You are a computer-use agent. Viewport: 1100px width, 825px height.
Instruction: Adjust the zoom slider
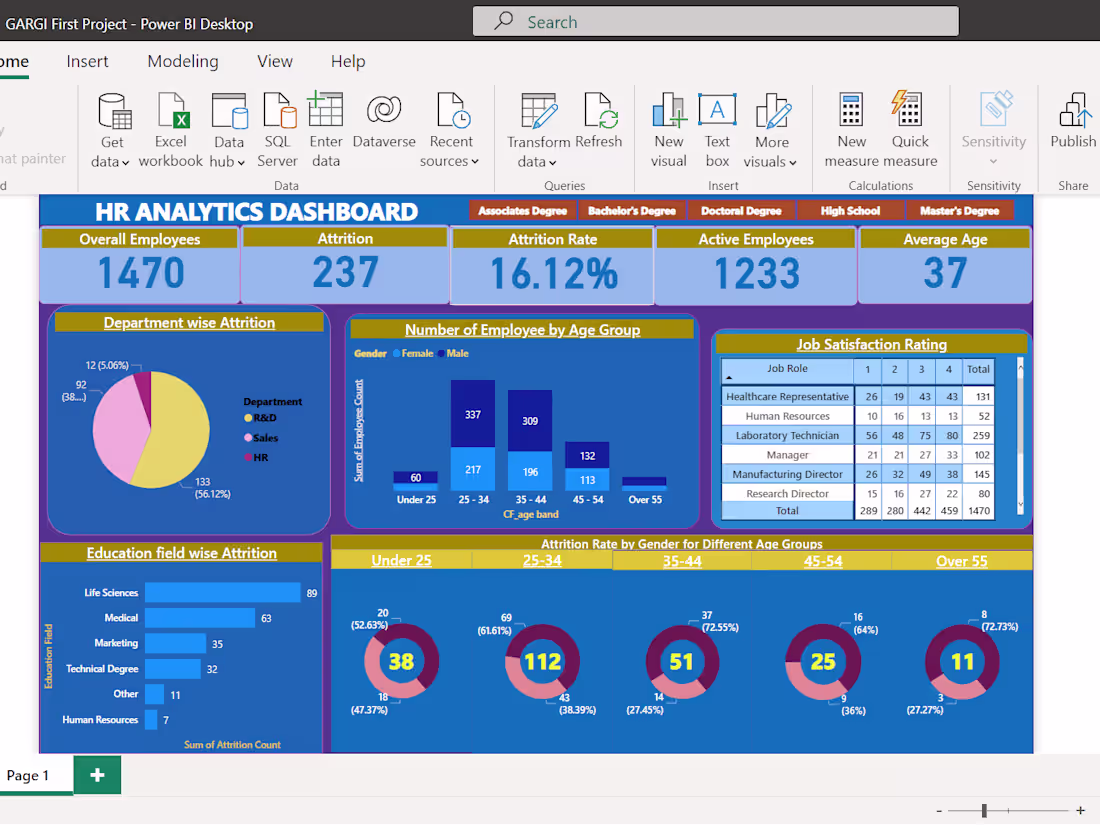(x=984, y=811)
